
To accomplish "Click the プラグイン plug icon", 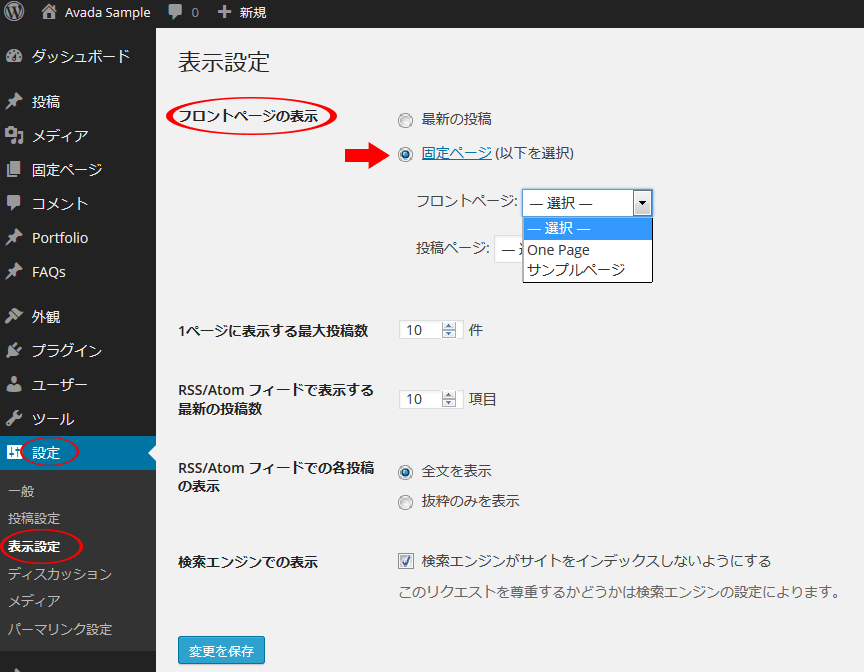I will [x=14, y=351].
